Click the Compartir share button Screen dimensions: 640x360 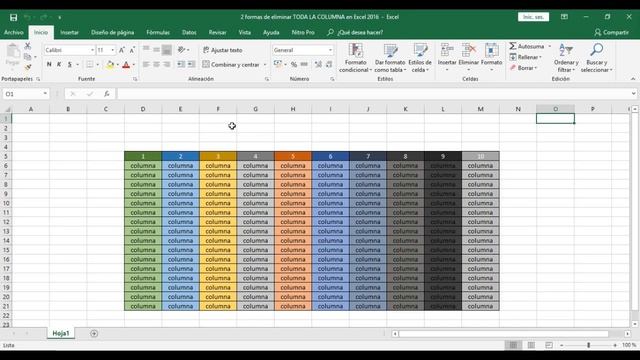click(611, 32)
